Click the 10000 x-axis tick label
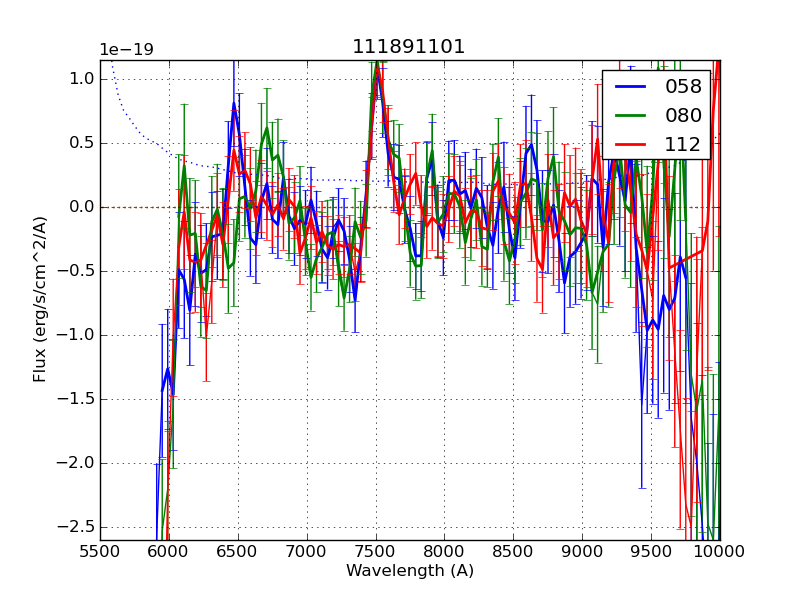 click(x=720, y=551)
